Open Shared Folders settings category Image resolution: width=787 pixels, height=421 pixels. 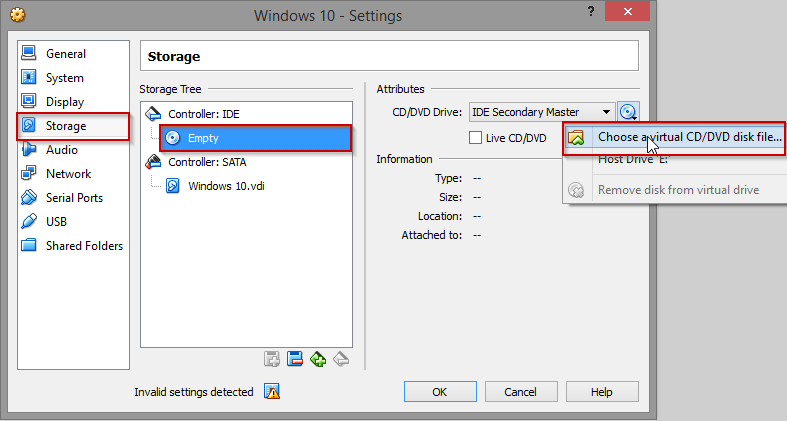73,245
